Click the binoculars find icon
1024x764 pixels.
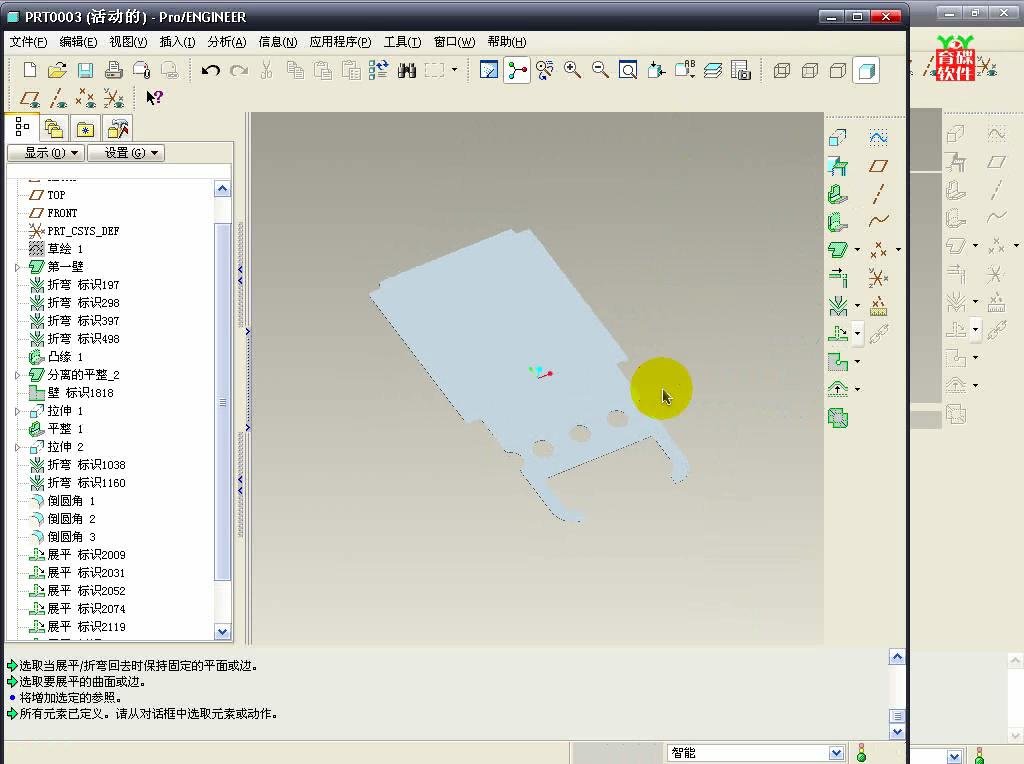(x=406, y=70)
